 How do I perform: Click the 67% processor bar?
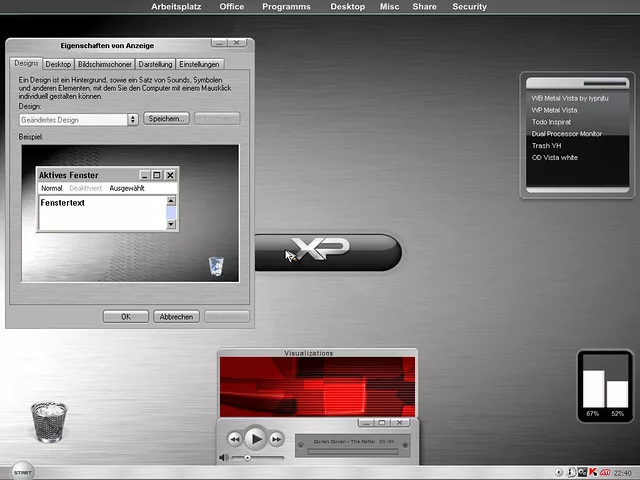(x=593, y=389)
